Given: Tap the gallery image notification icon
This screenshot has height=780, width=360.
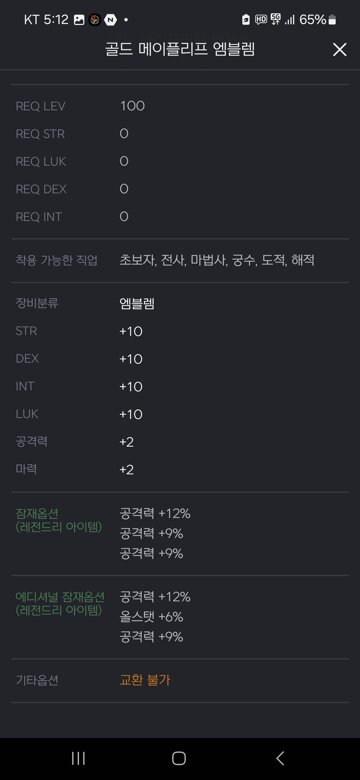Looking at the screenshot, I should (79, 20).
